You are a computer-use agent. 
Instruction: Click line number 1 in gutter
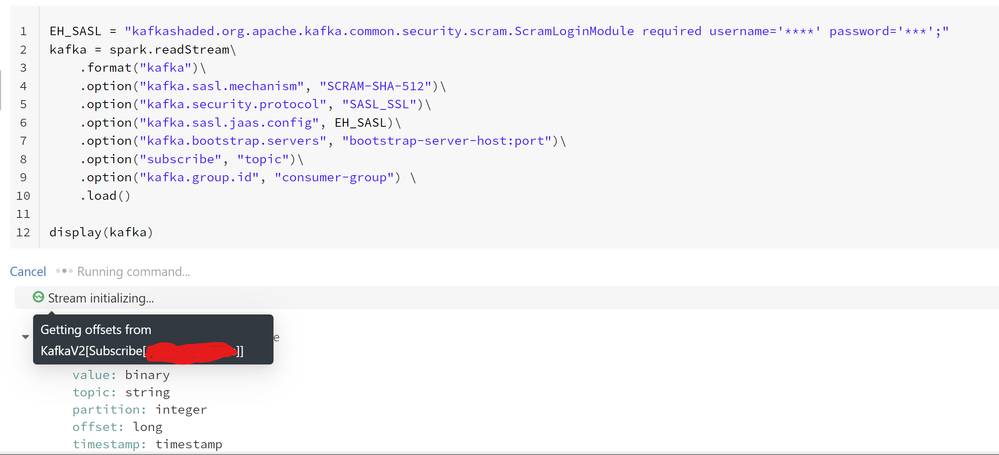click(23, 31)
